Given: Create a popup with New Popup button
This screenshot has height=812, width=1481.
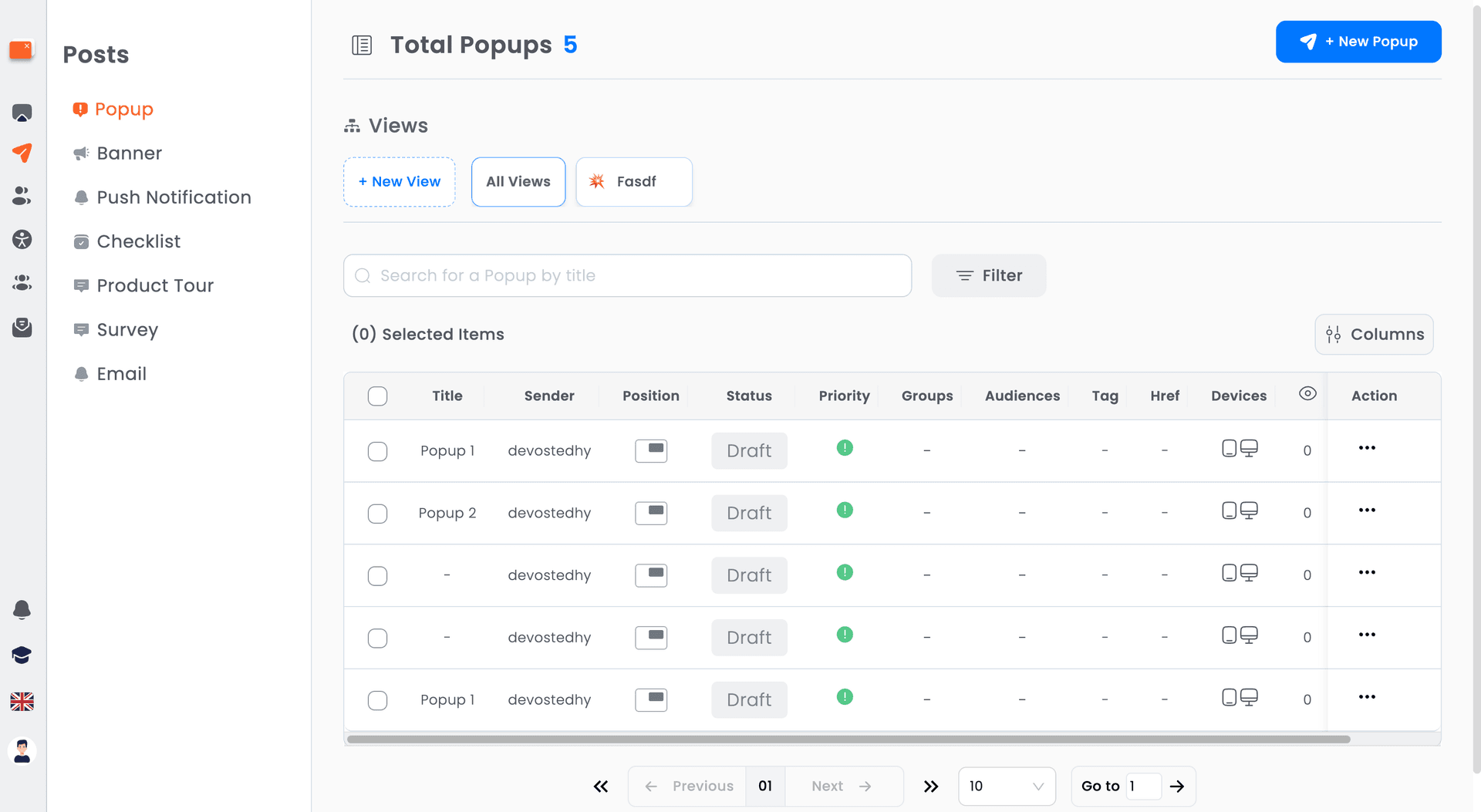Looking at the screenshot, I should 1358,42.
